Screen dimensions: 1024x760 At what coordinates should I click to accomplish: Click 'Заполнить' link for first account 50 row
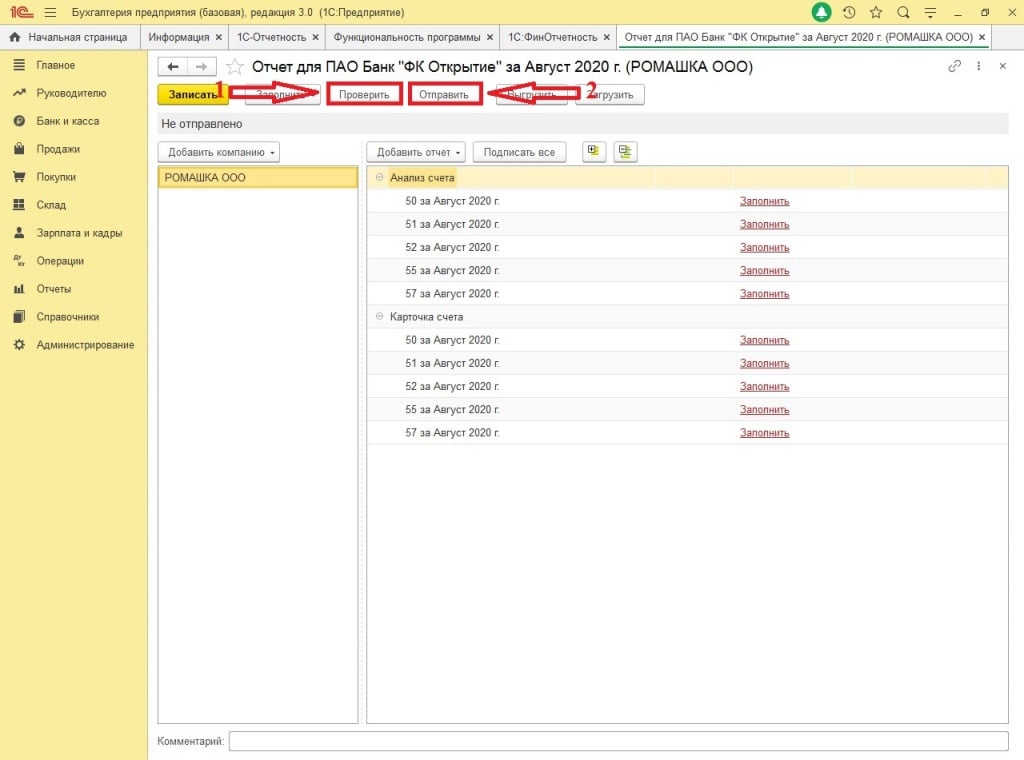click(x=764, y=201)
